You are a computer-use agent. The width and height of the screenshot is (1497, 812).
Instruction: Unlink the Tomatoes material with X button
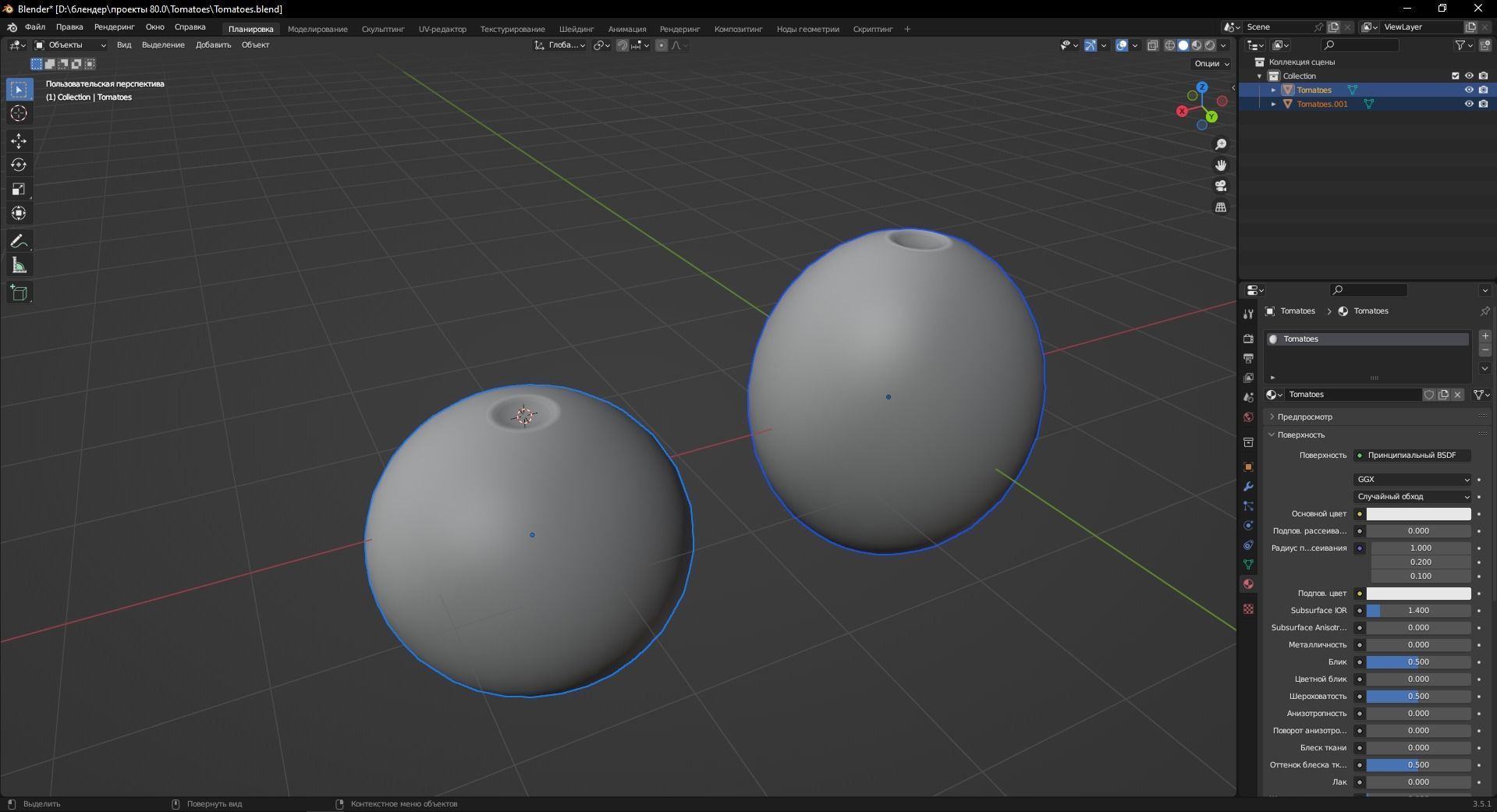pos(1457,395)
